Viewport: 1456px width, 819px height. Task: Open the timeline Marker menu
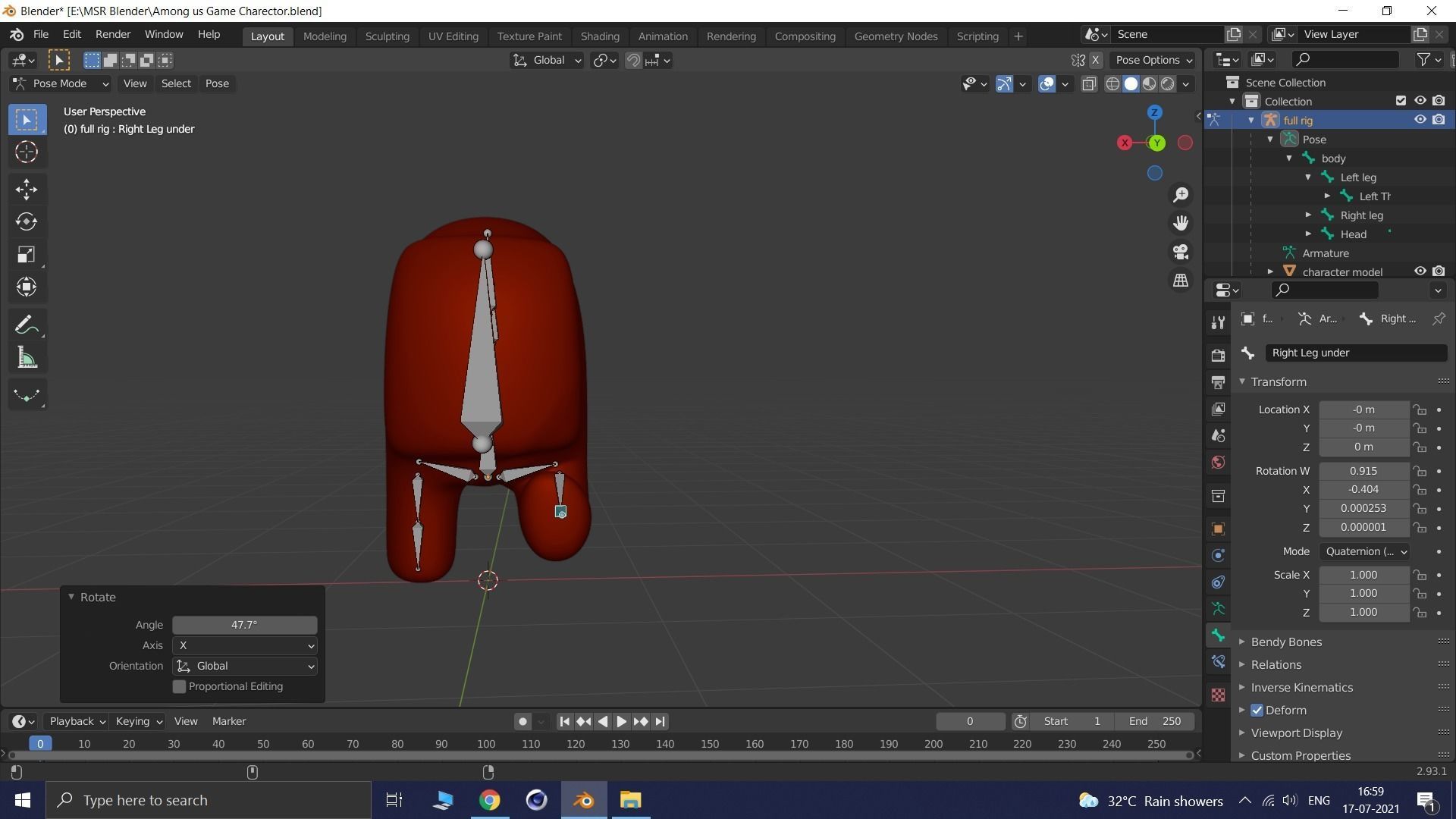coord(229,722)
